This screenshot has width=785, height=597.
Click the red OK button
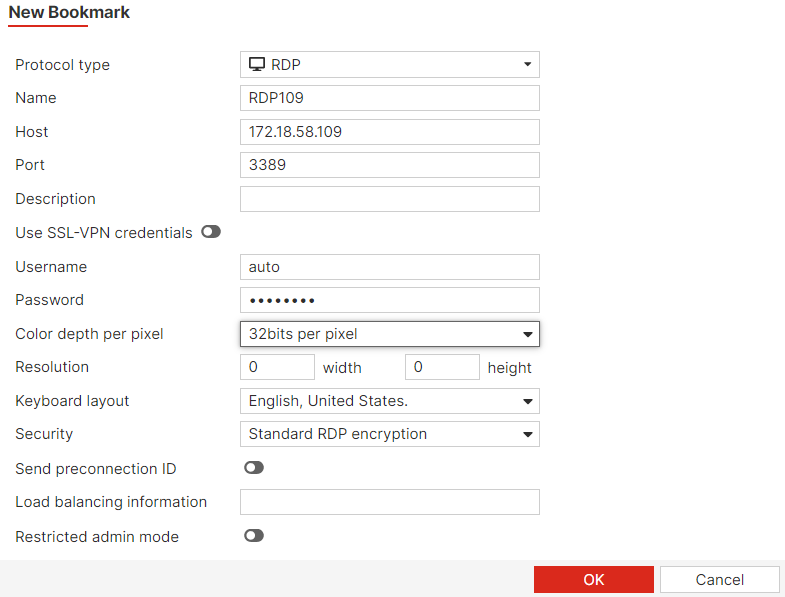[594, 580]
